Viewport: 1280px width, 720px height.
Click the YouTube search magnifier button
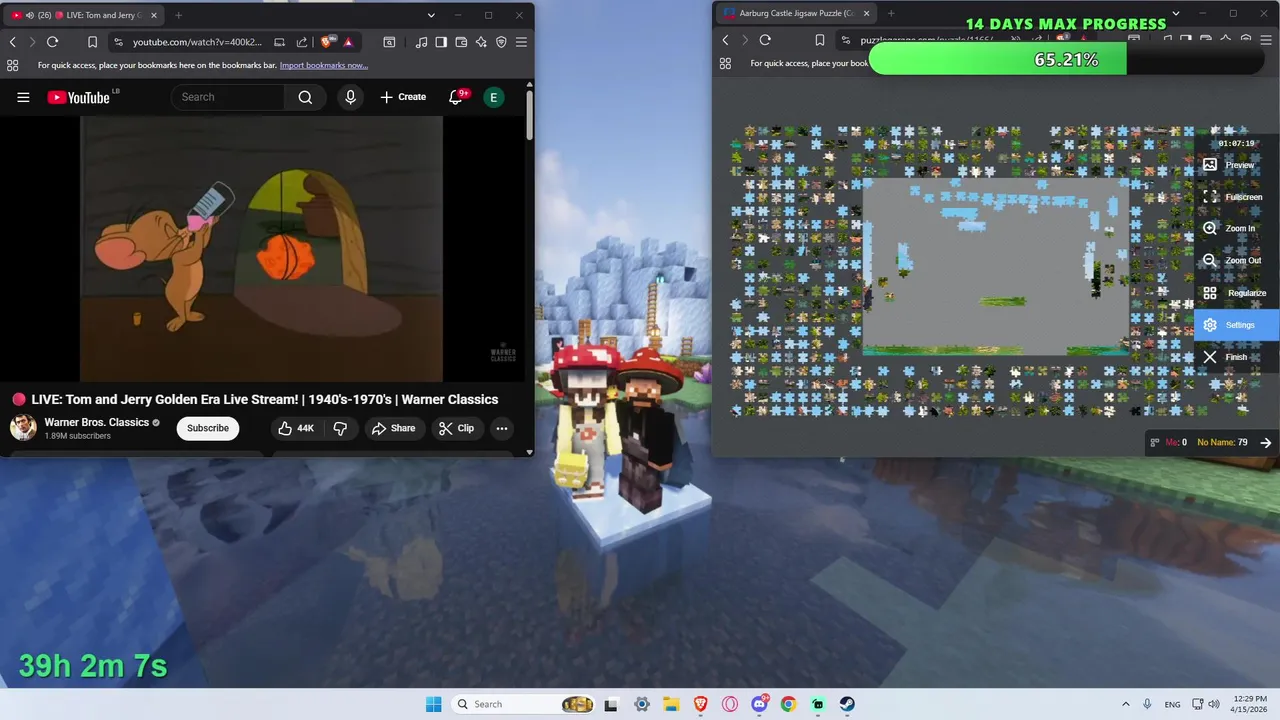(305, 97)
